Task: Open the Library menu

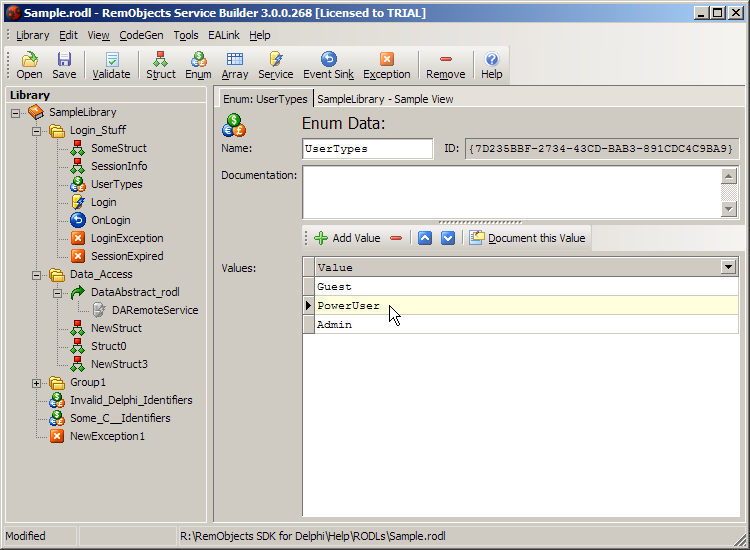Action: pos(33,35)
